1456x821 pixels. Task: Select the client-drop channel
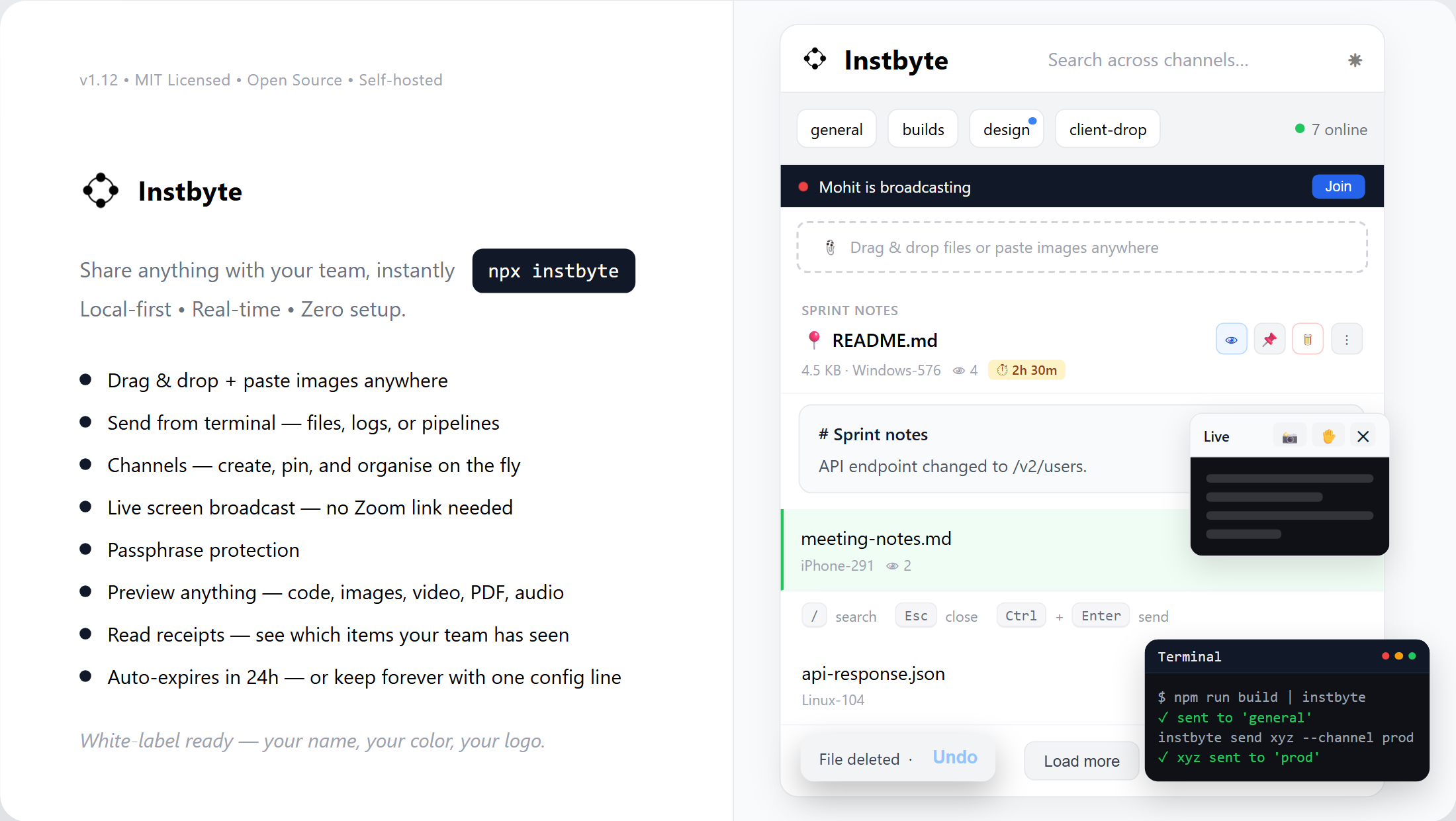coord(1108,129)
